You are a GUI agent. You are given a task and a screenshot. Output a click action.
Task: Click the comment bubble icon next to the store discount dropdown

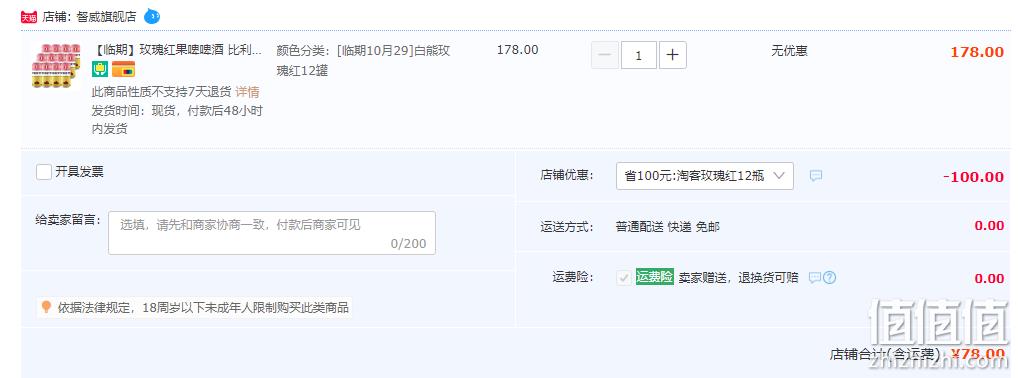click(x=816, y=176)
